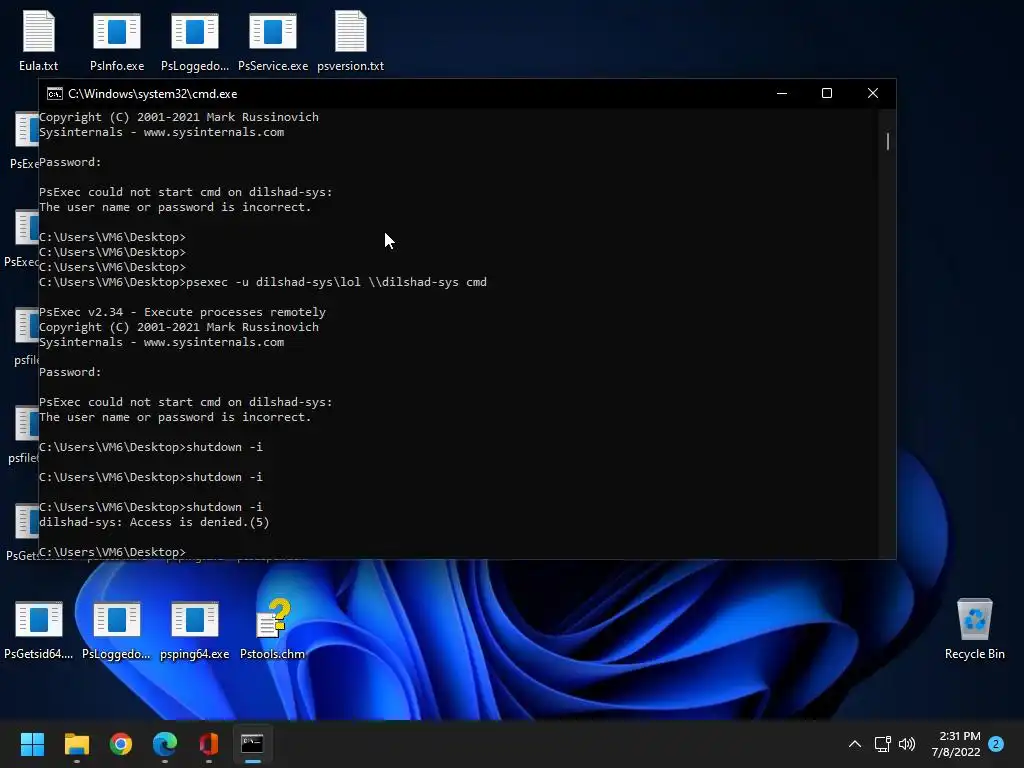The height and width of the screenshot is (768, 1024).
Task: Show hidden system tray icons
Action: point(854,744)
